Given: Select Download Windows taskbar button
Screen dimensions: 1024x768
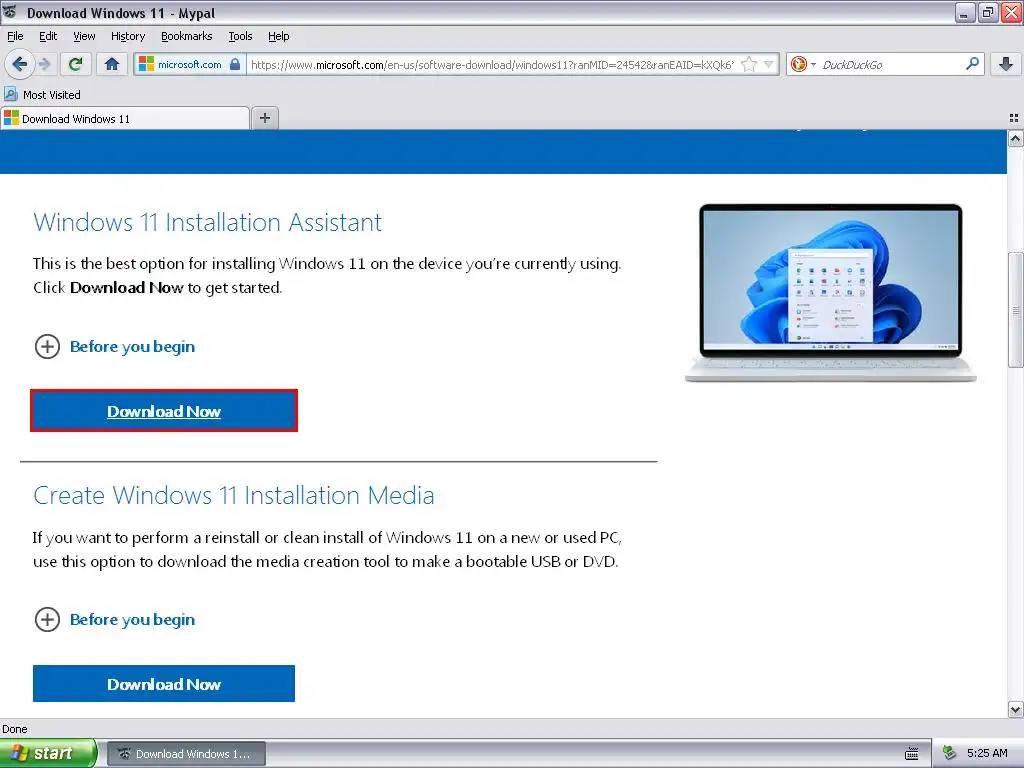Looking at the screenshot, I should tap(185, 754).
